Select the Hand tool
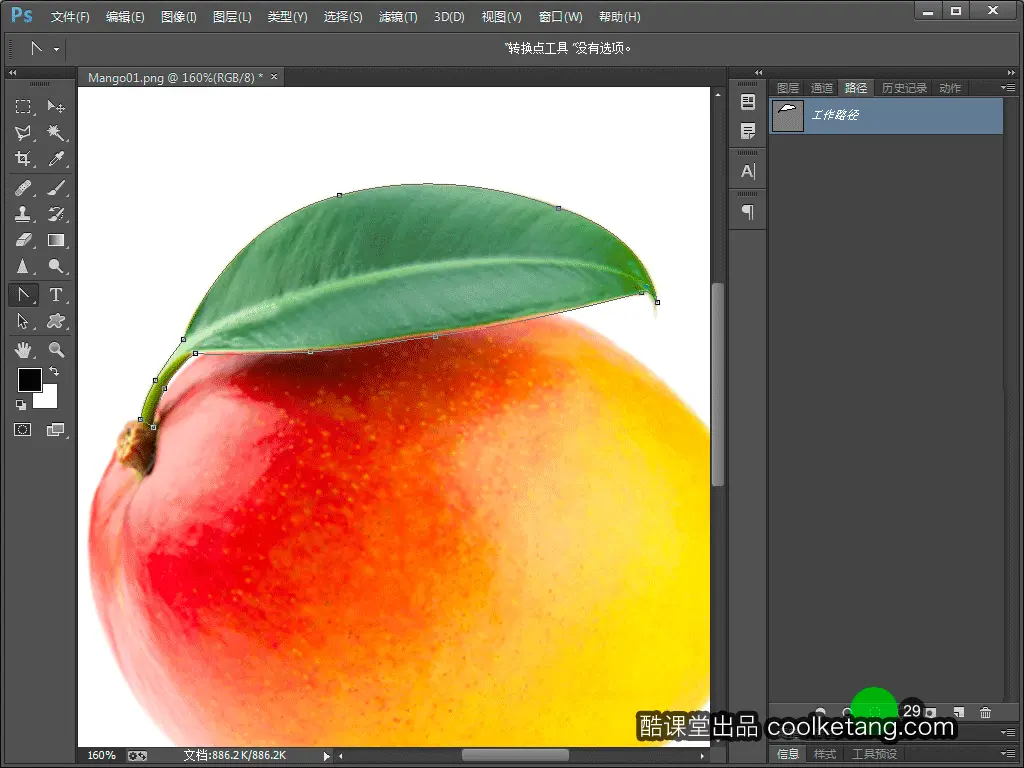The image size is (1024, 768). [23, 350]
